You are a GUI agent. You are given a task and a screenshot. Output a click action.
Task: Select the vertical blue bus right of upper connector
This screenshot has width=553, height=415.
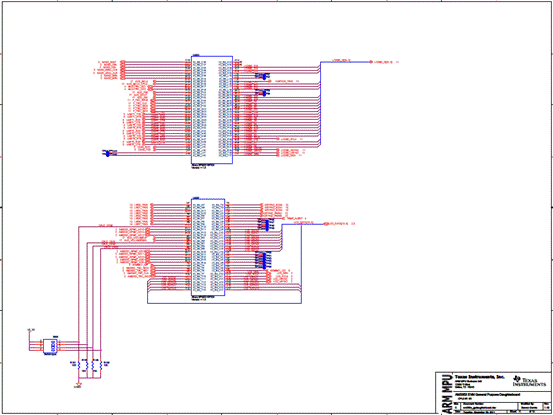[x=321, y=104]
